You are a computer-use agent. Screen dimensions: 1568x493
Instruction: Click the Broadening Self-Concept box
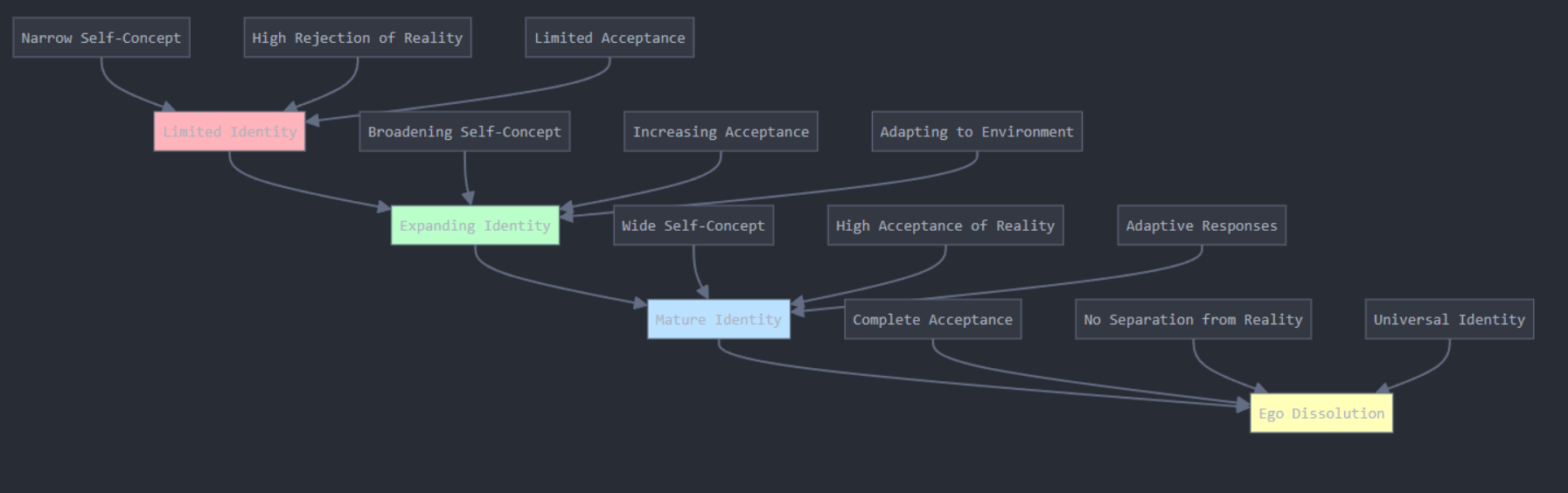coord(464,131)
